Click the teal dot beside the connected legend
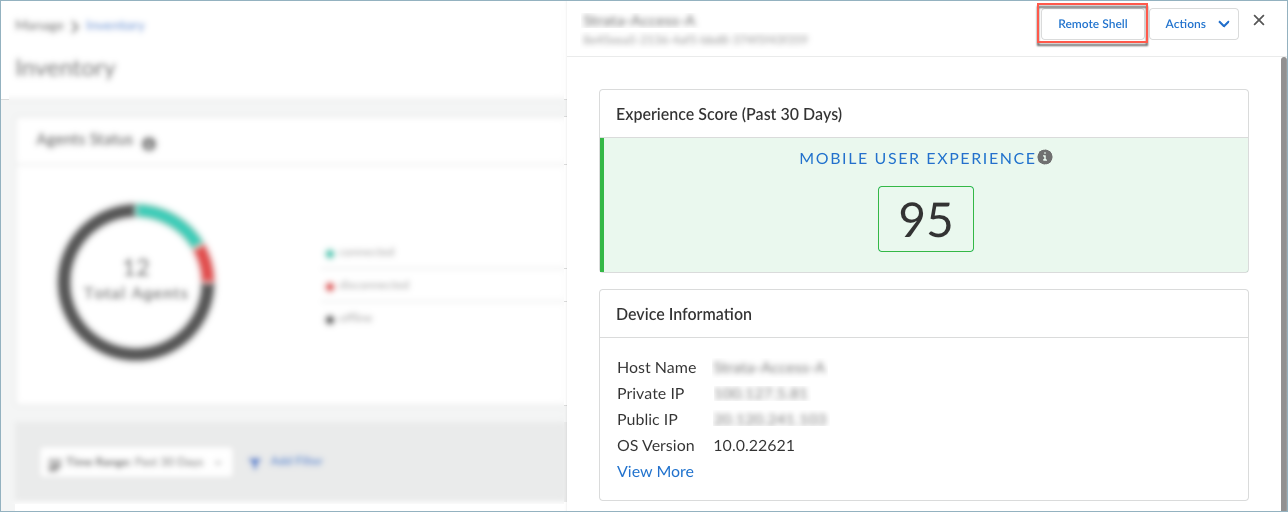Screen dimensions: 1288x512 (329, 254)
